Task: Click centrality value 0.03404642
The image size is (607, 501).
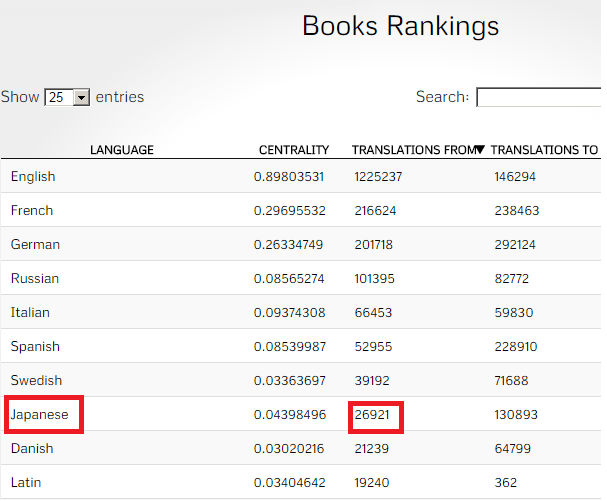Action: [x=290, y=483]
